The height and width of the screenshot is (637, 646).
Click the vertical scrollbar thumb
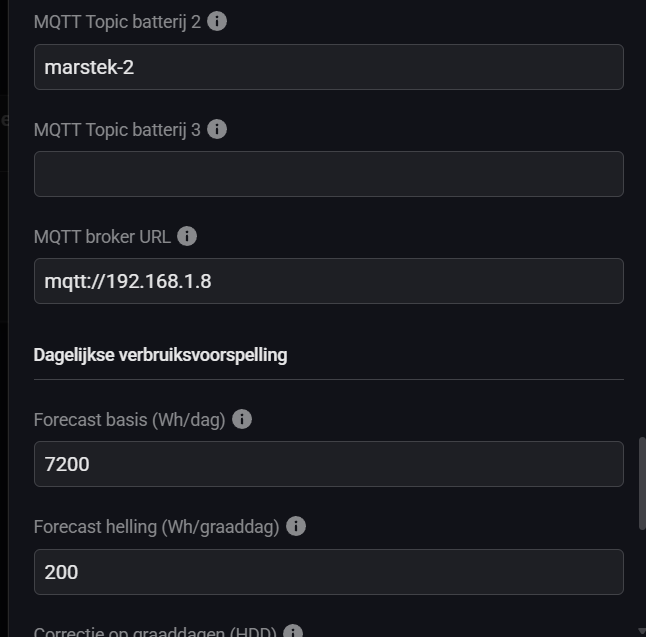[642, 482]
